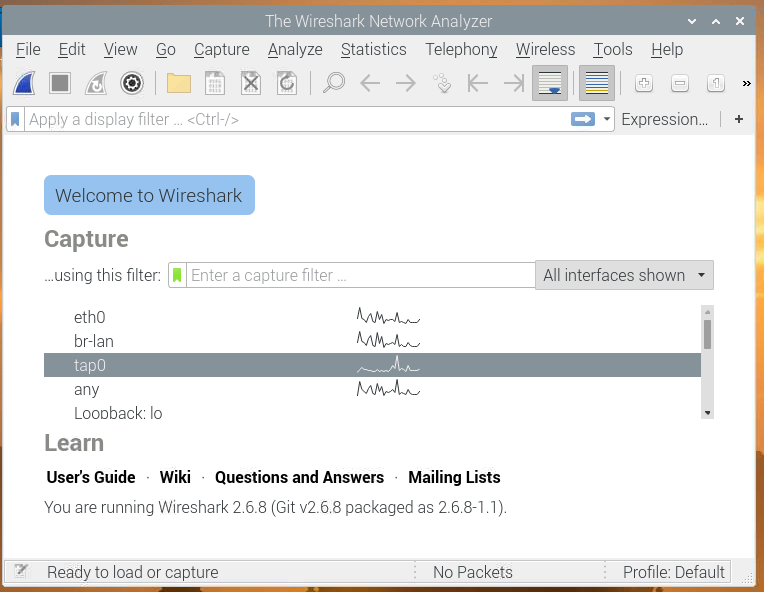The height and width of the screenshot is (592, 764).
Task: Reset packet text to normal size
Action: point(716,83)
